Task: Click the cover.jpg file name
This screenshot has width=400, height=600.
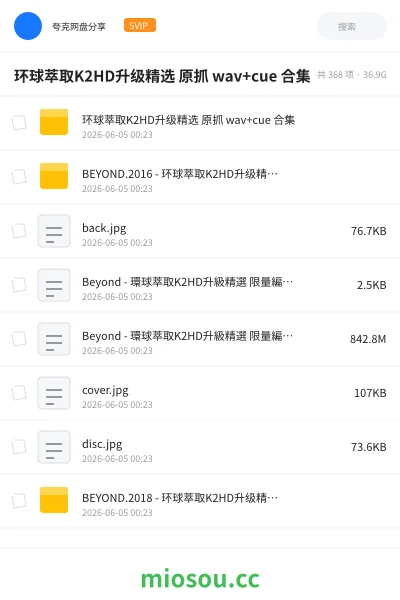Action: coord(105,390)
